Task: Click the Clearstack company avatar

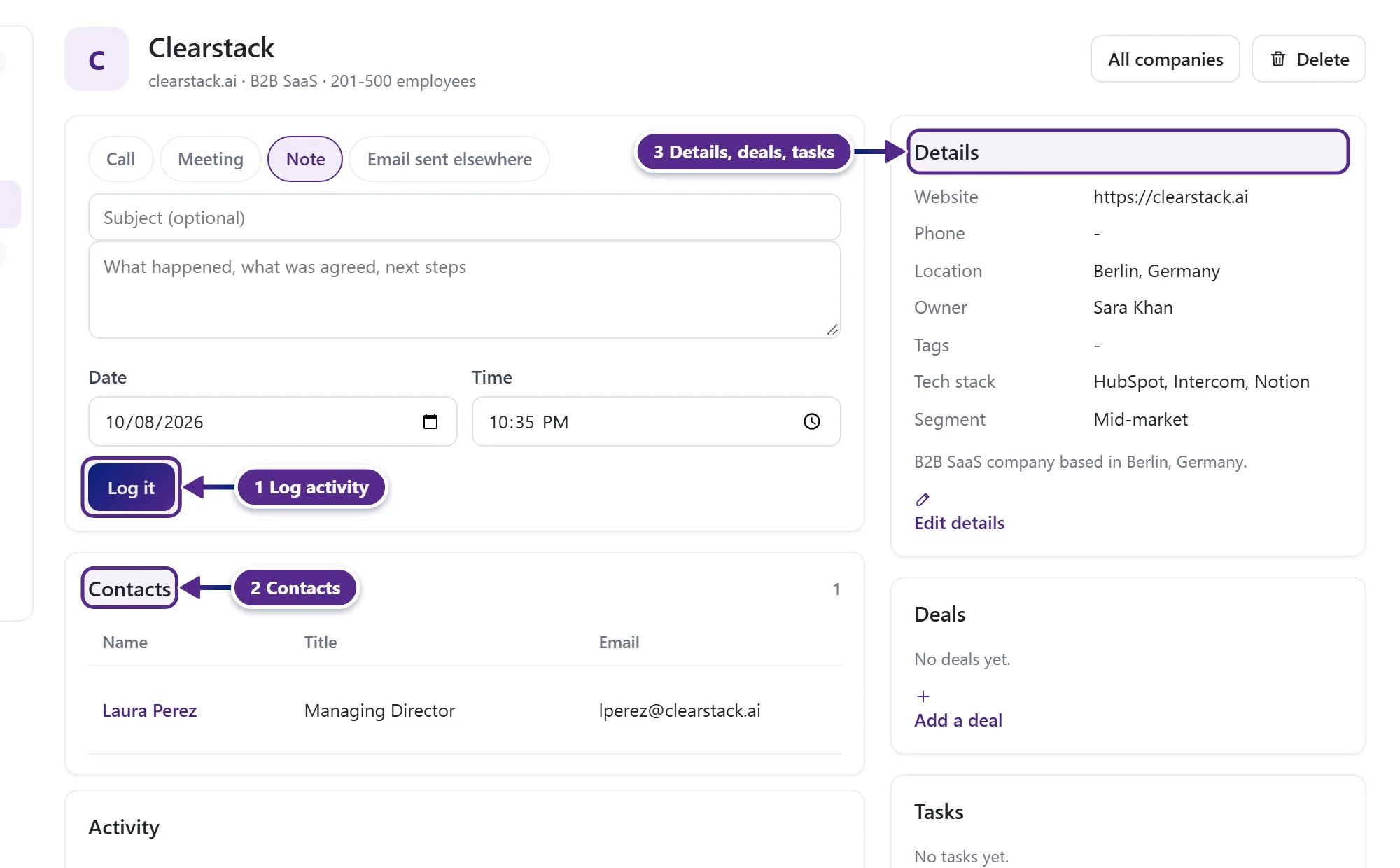Action: pos(97,59)
